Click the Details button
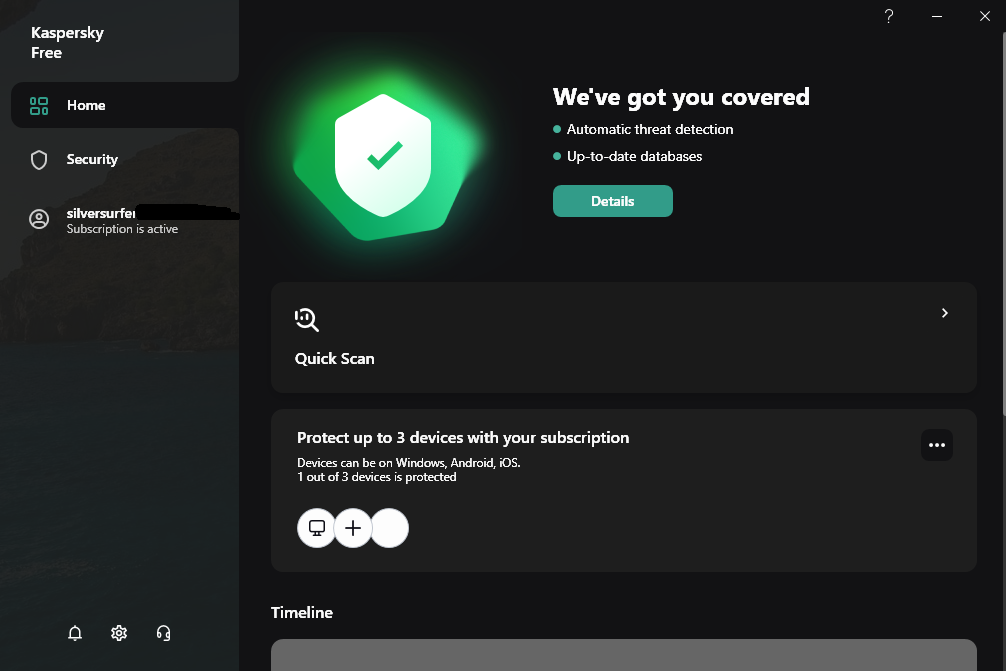This screenshot has width=1006, height=671. coord(613,201)
